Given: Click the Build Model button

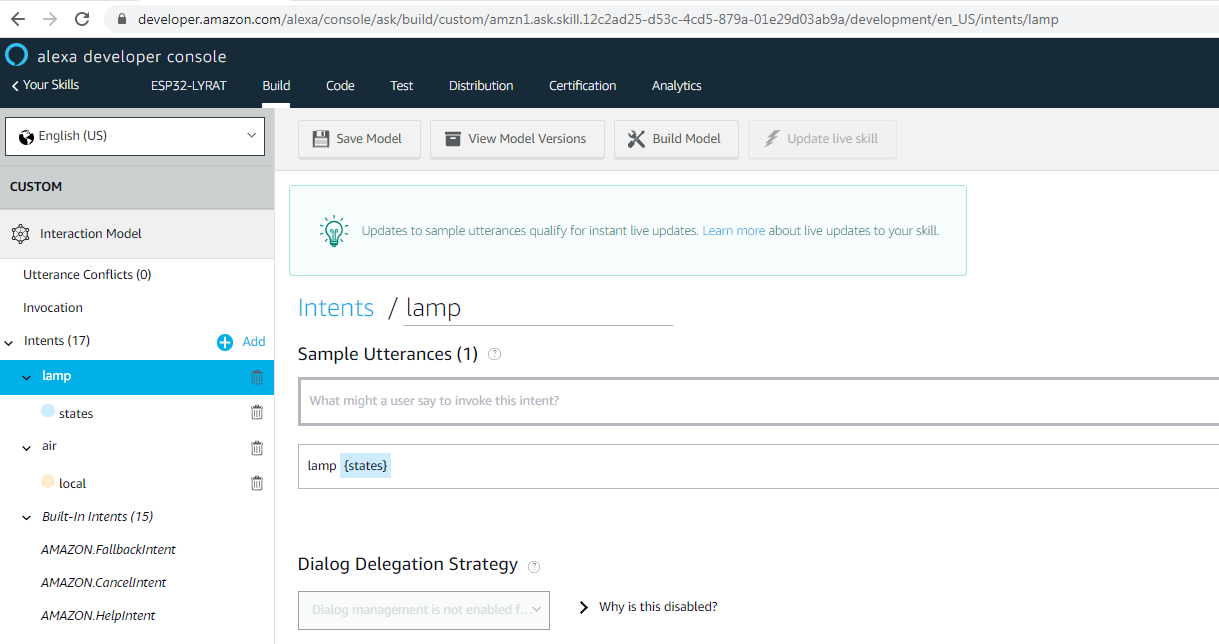Looking at the screenshot, I should 676,139.
